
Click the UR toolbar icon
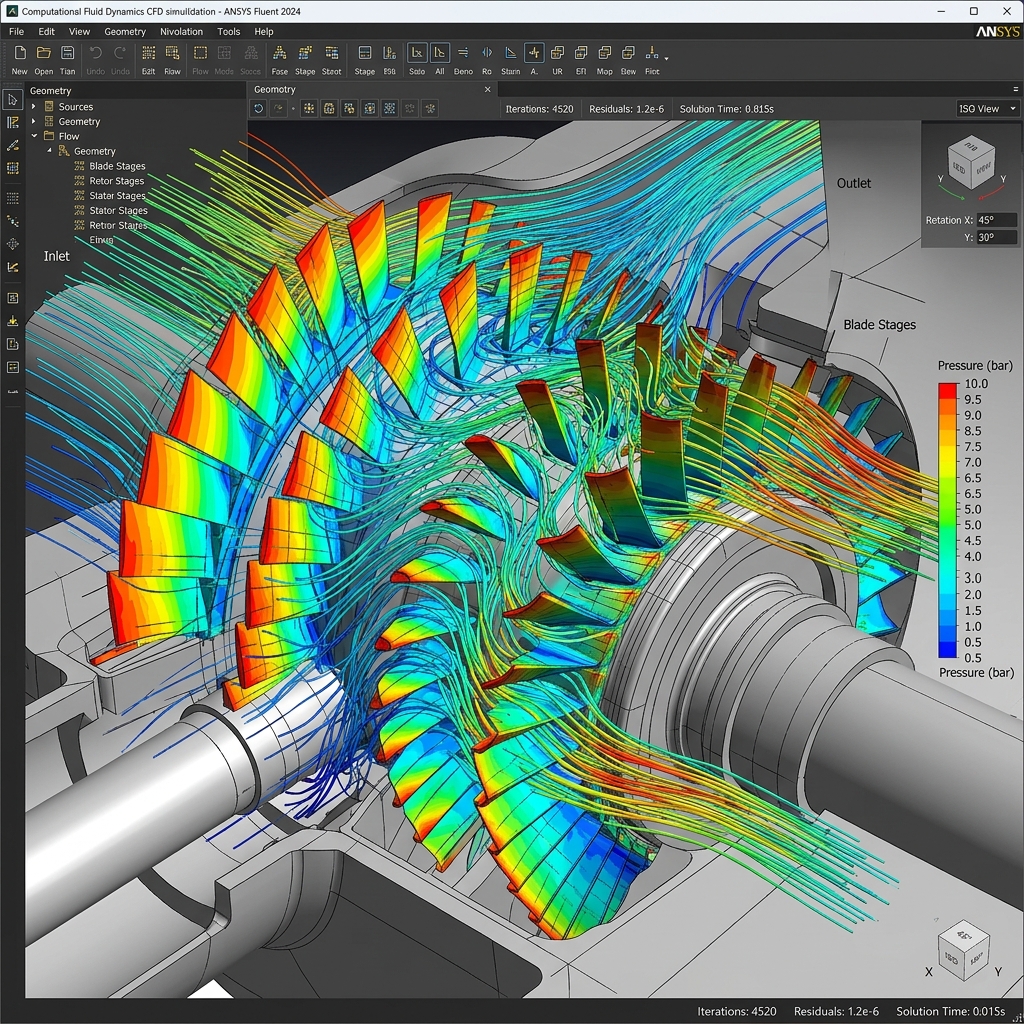click(557, 53)
